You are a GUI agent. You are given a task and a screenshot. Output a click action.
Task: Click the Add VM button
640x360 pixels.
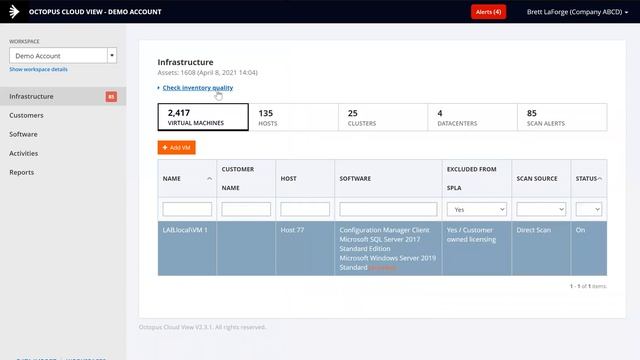pyautogui.click(x=177, y=147)
